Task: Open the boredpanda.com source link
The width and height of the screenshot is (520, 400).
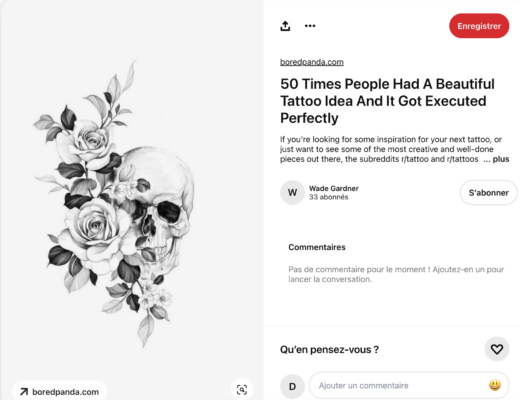Action: (312, 62)
